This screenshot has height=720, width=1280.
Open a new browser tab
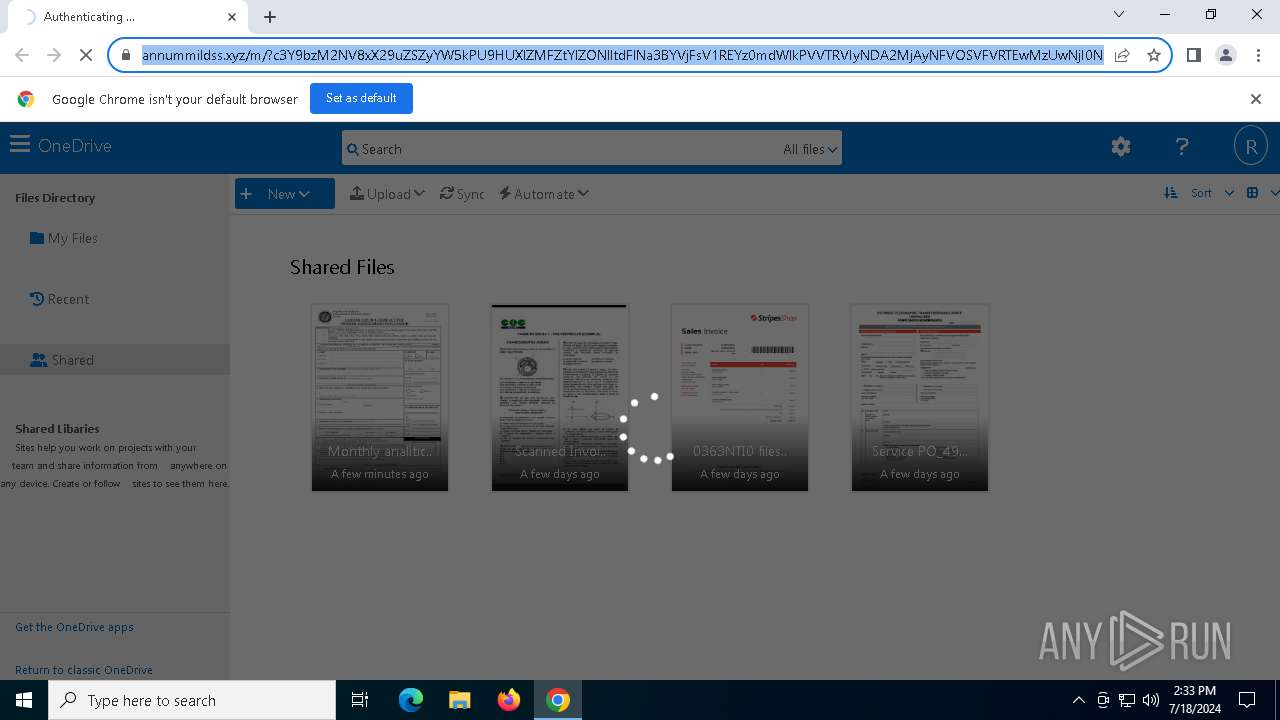point(270,17)
